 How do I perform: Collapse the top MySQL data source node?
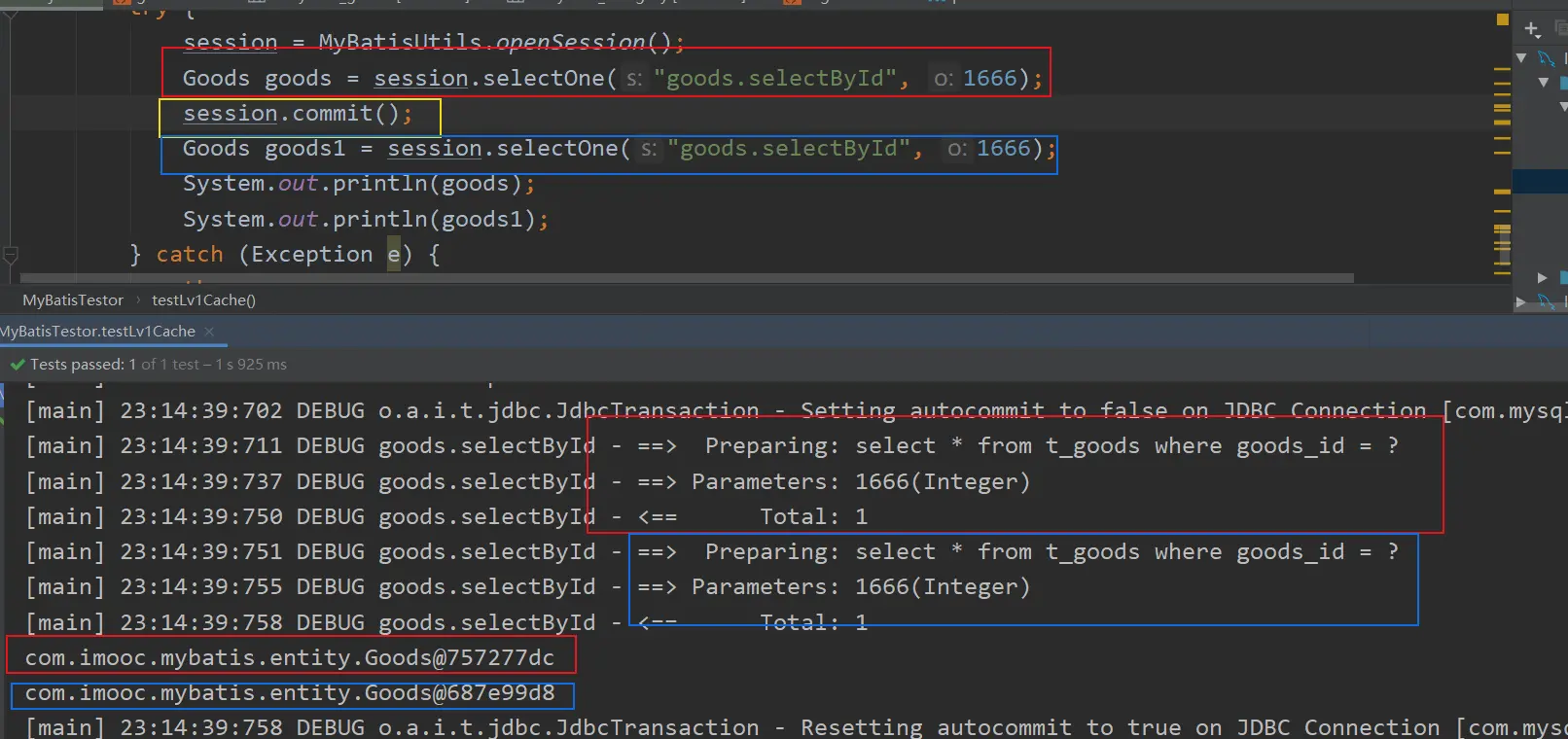(x=1522, y=58)
